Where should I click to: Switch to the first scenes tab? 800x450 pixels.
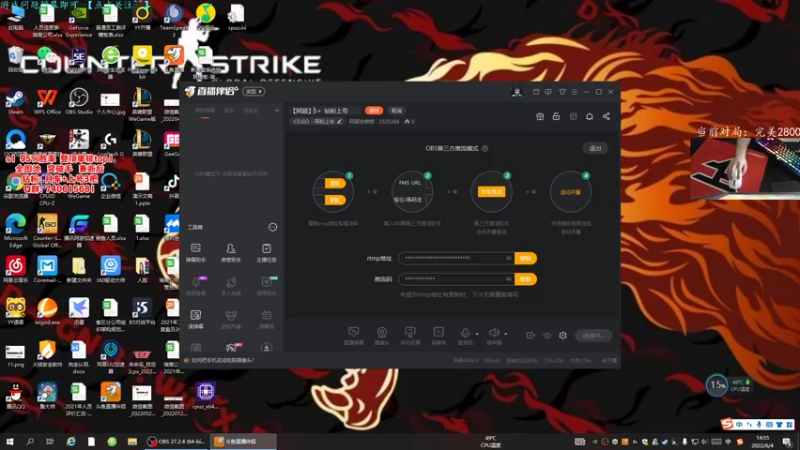pos(205,111)
